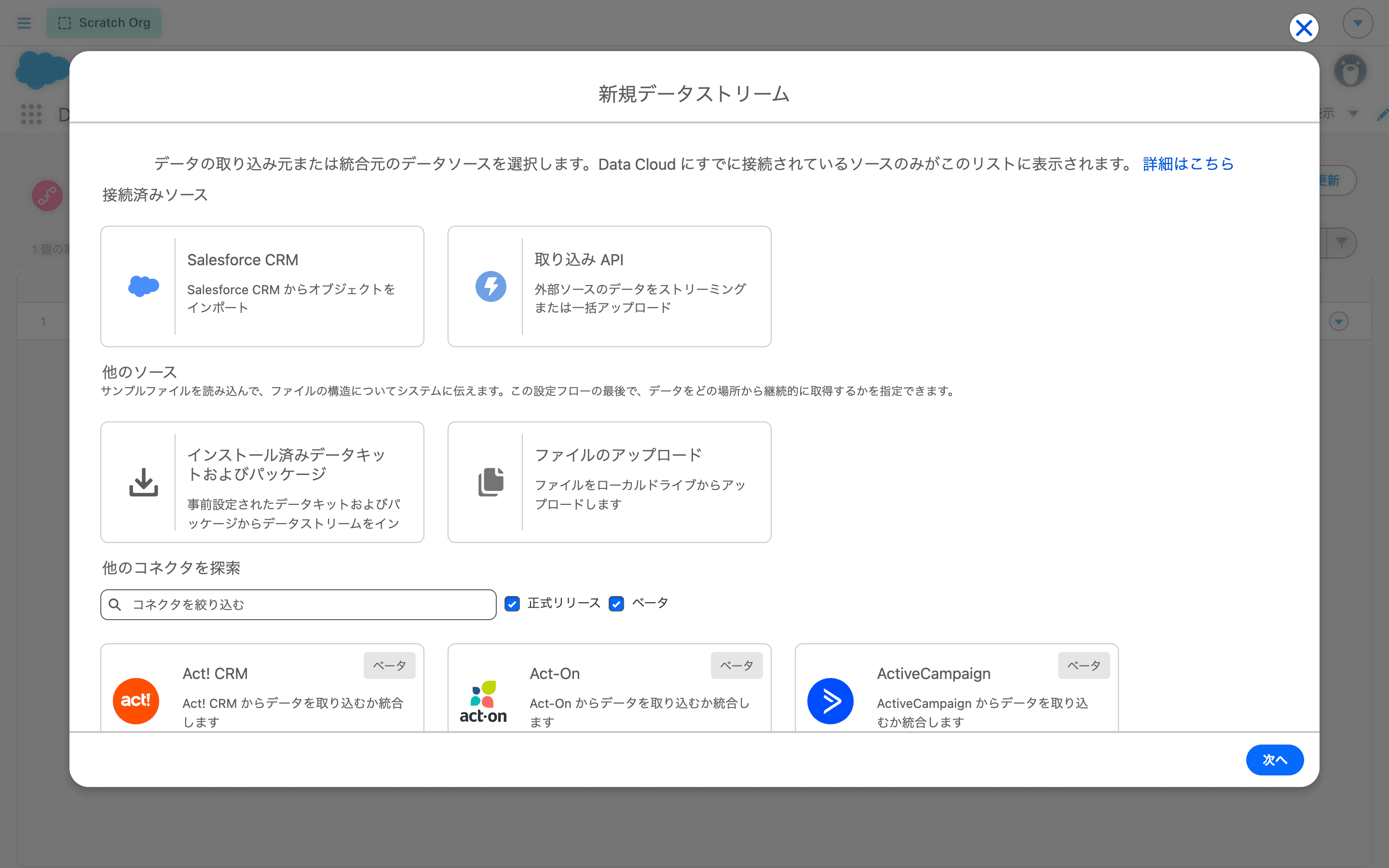Toggle the ベータ filter checkbox
Viewport: 1389px width, 868px height.
(616, 603)
